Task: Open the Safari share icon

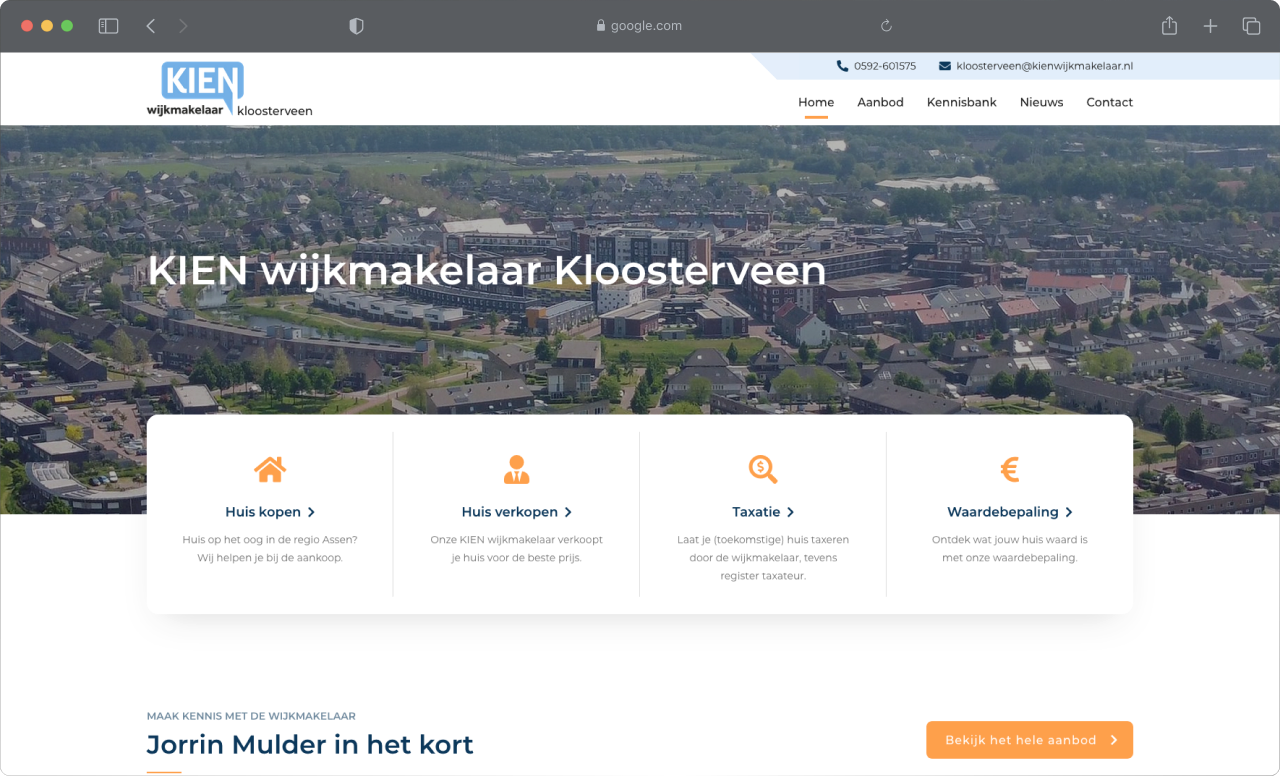Action: coord(1169,26)
